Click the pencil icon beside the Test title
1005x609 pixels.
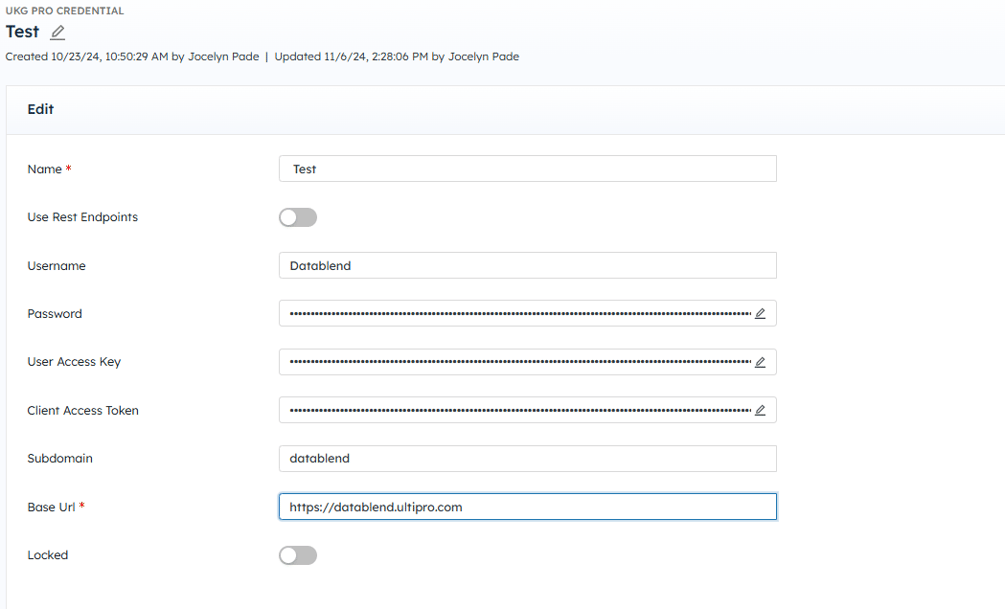[x=58, y=33]
